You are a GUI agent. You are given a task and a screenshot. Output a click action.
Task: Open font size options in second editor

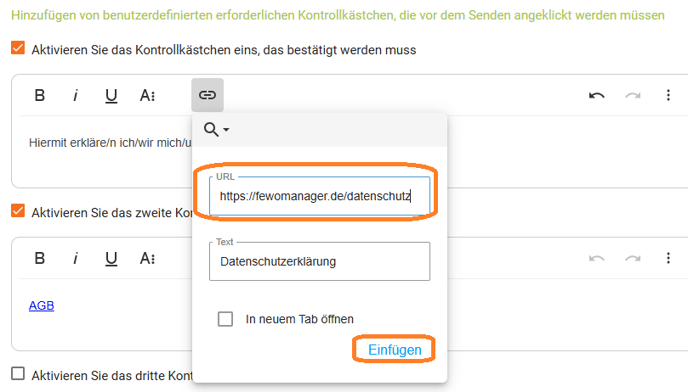click(x=147, y=258)
